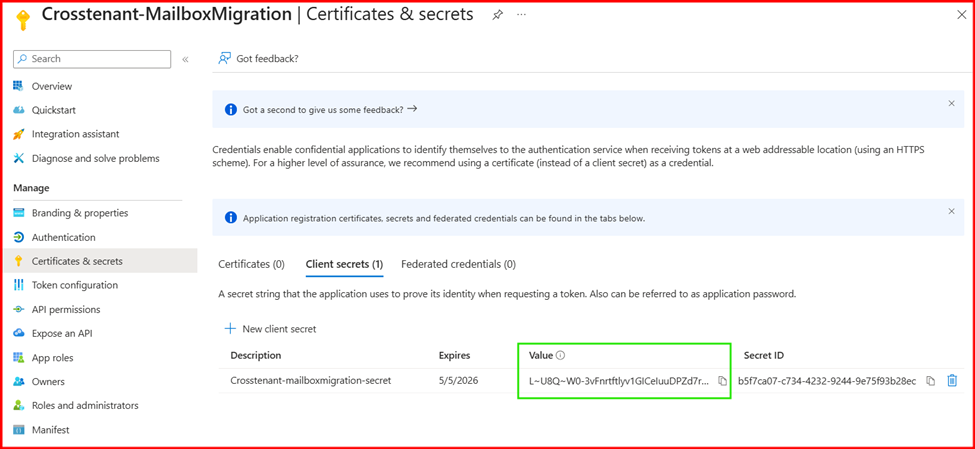This screenshot has width=975, height=449.
Task: Close the application registration info banner
Action: click(951, 212)
